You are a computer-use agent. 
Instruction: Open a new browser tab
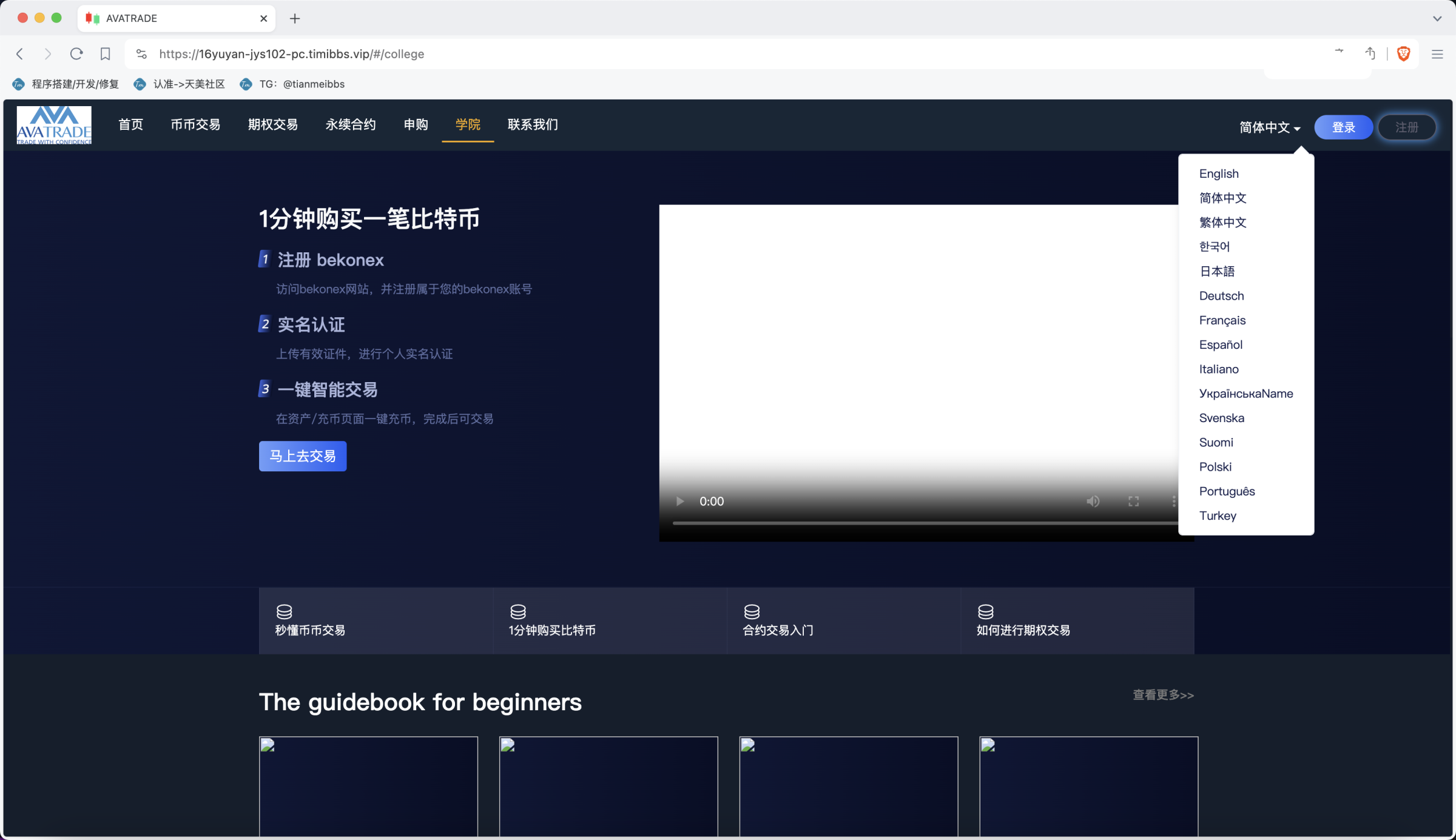coord(295,18)
